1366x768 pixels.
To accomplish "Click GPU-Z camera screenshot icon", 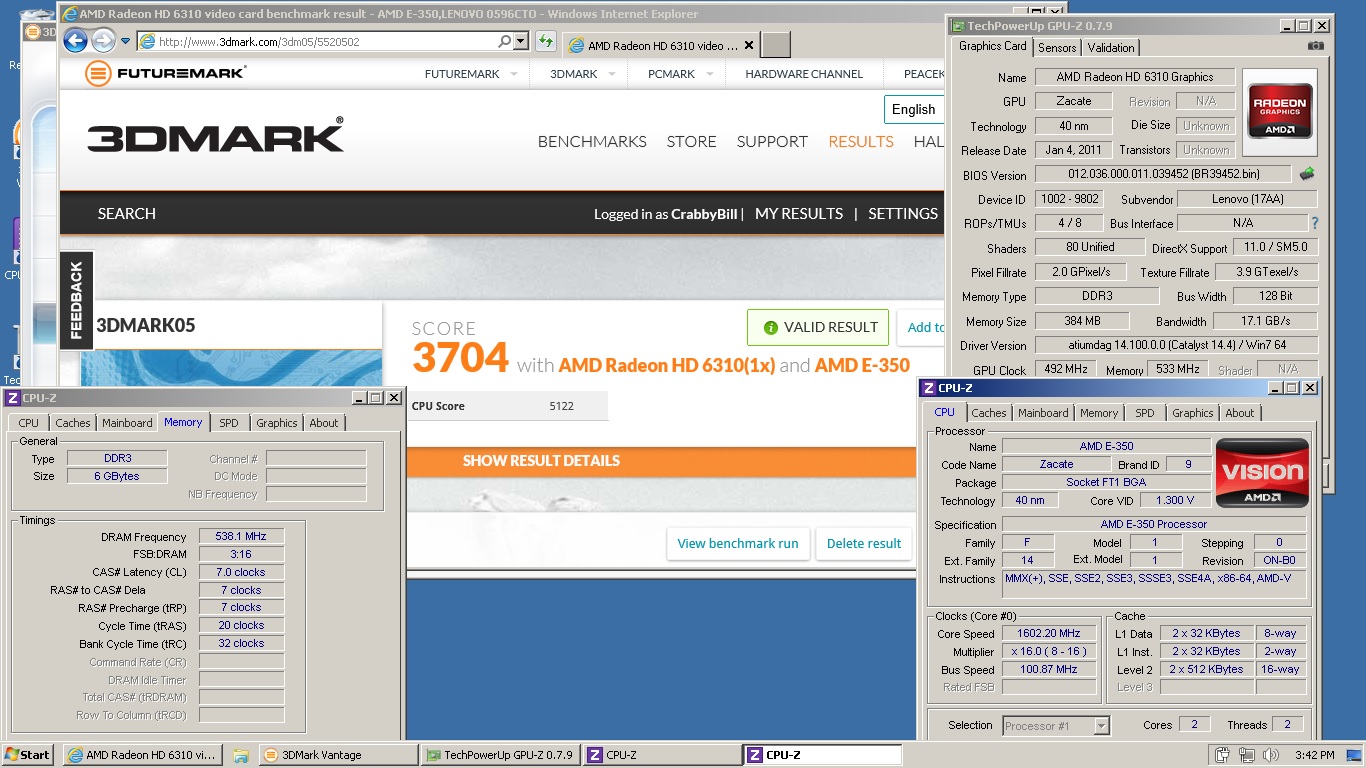I will [1316, 46].
